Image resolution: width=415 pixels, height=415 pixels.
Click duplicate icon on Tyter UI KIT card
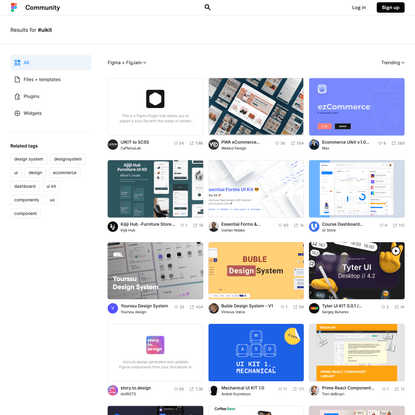pos(396,307)
